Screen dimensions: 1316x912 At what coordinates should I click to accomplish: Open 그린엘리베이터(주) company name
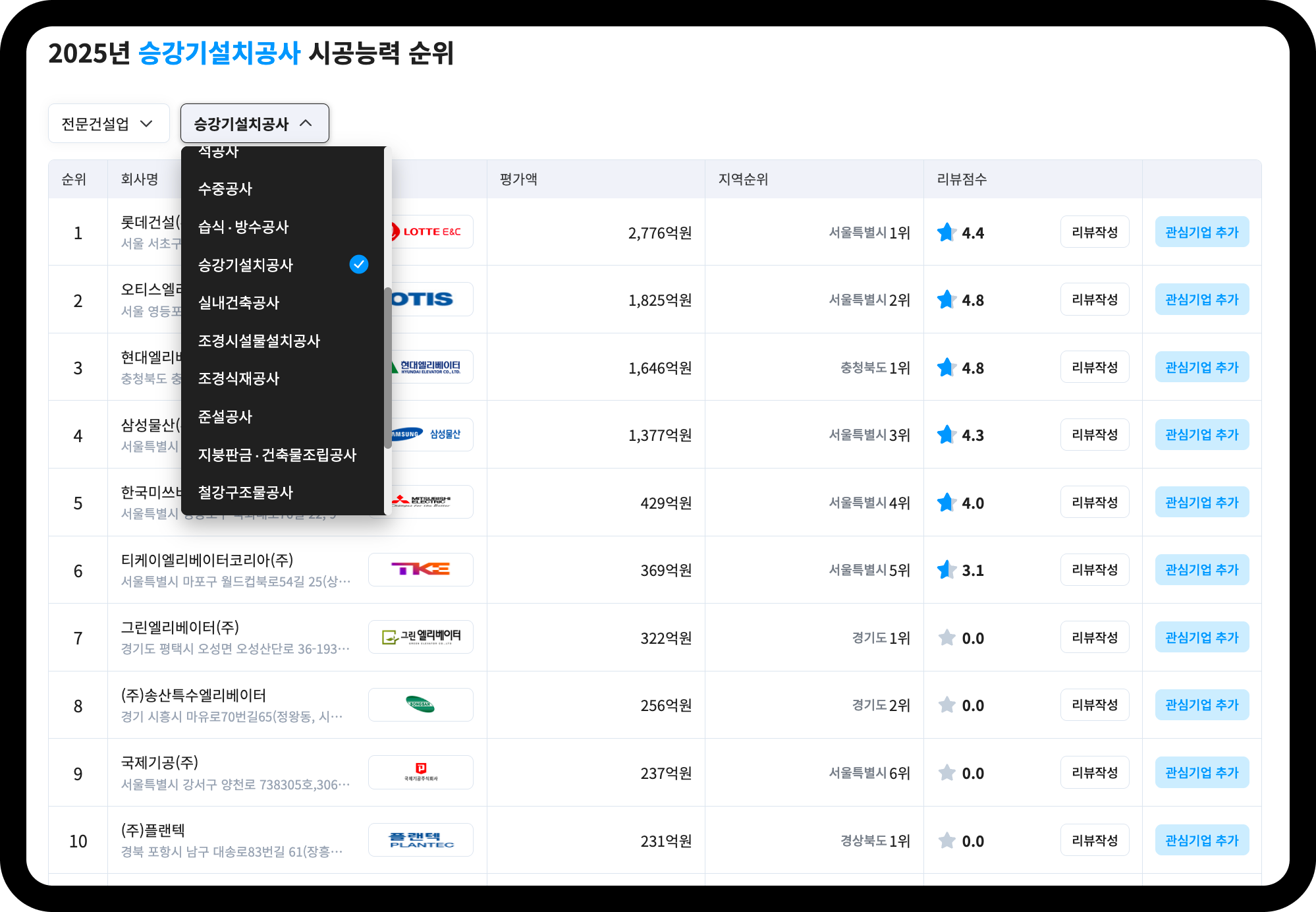[180, 627]
